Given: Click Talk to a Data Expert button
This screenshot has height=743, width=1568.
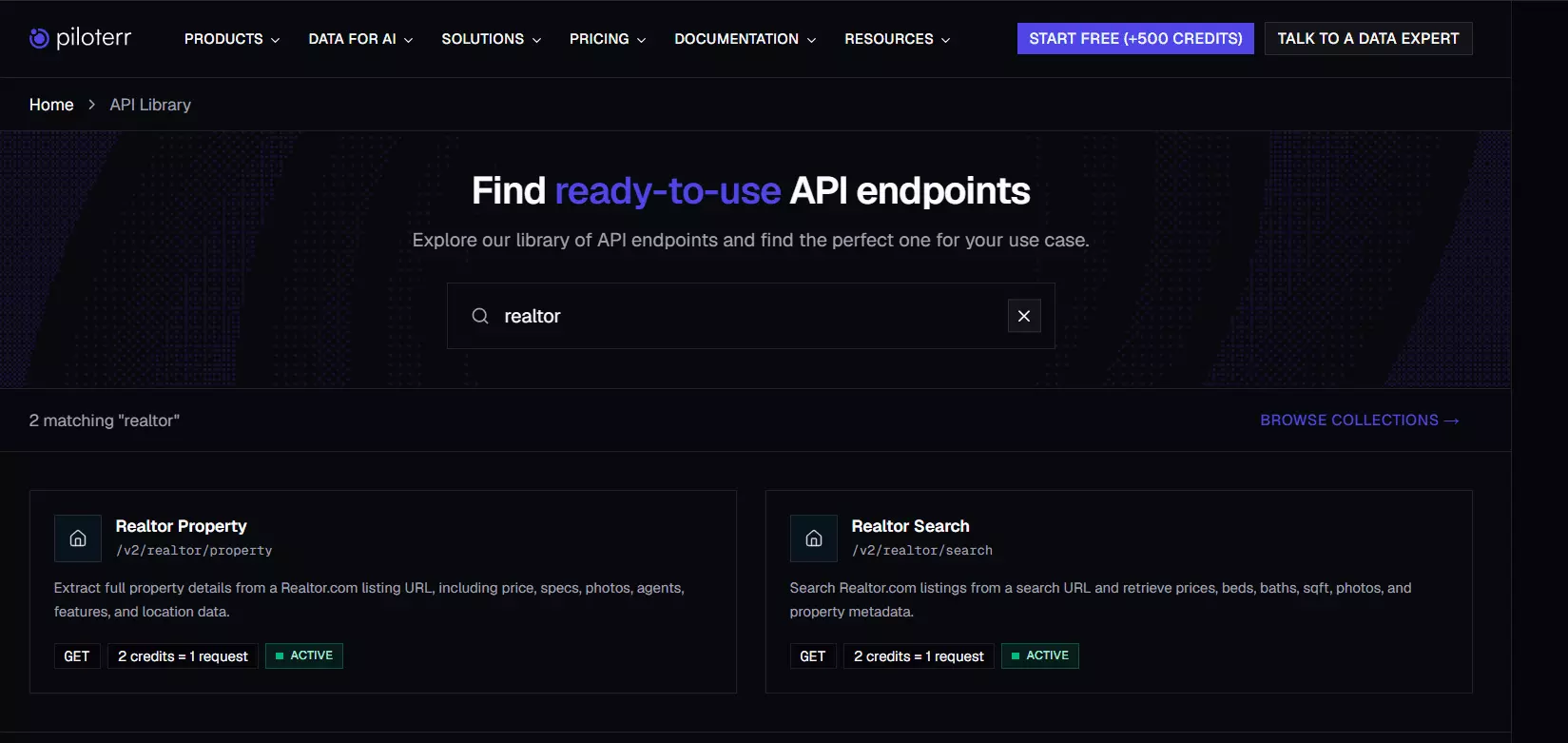Looking at the screenshot, I should [x=1368, y=38].
